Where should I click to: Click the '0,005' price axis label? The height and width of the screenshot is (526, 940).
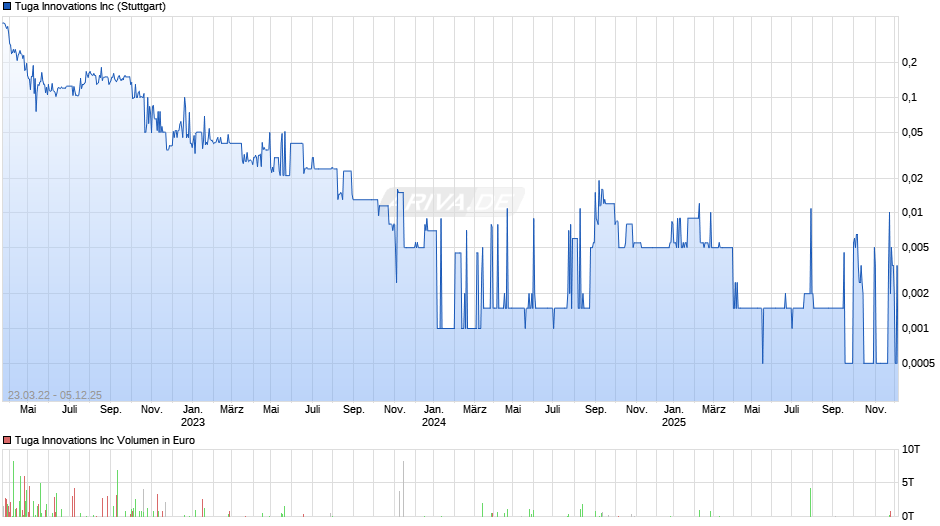(915, 247)
